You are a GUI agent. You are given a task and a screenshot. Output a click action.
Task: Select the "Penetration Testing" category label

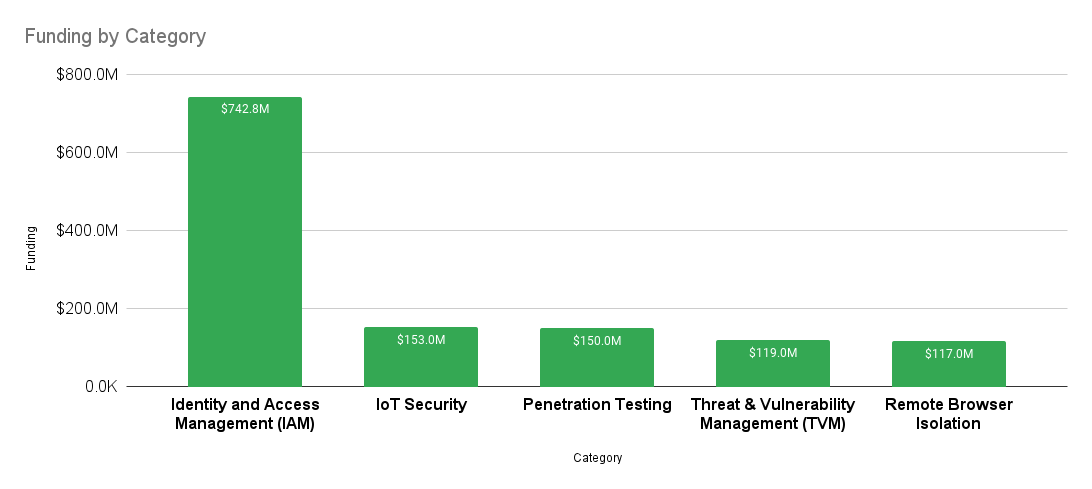click(597, 405)
